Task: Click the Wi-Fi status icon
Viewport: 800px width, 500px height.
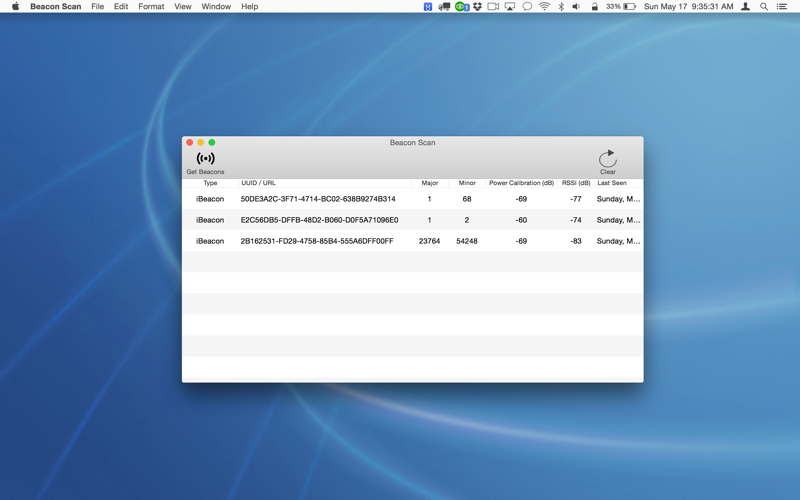Action: [544, 7]
